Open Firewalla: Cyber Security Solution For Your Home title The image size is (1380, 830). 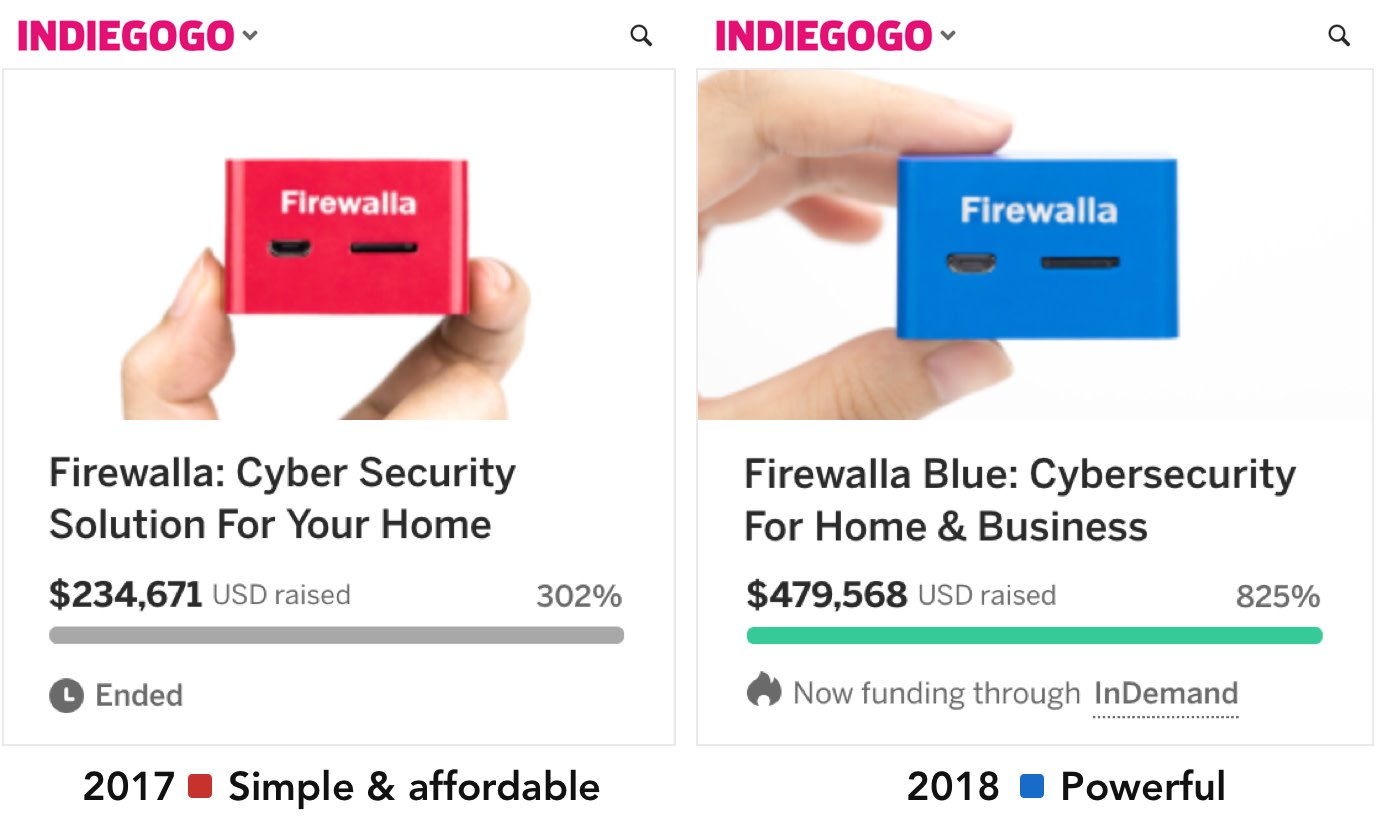click(282, 498)
